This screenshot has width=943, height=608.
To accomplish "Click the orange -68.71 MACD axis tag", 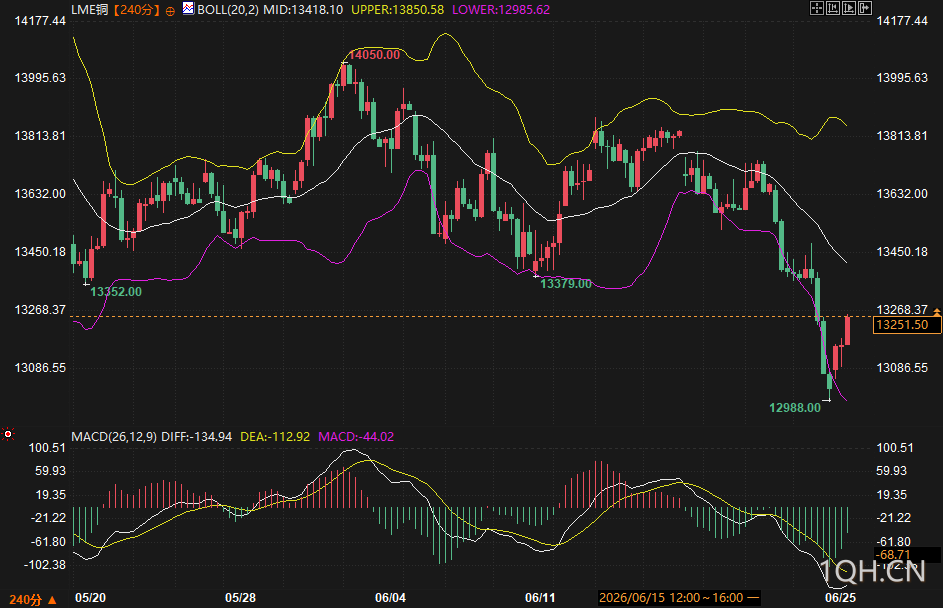I will 906,554.
